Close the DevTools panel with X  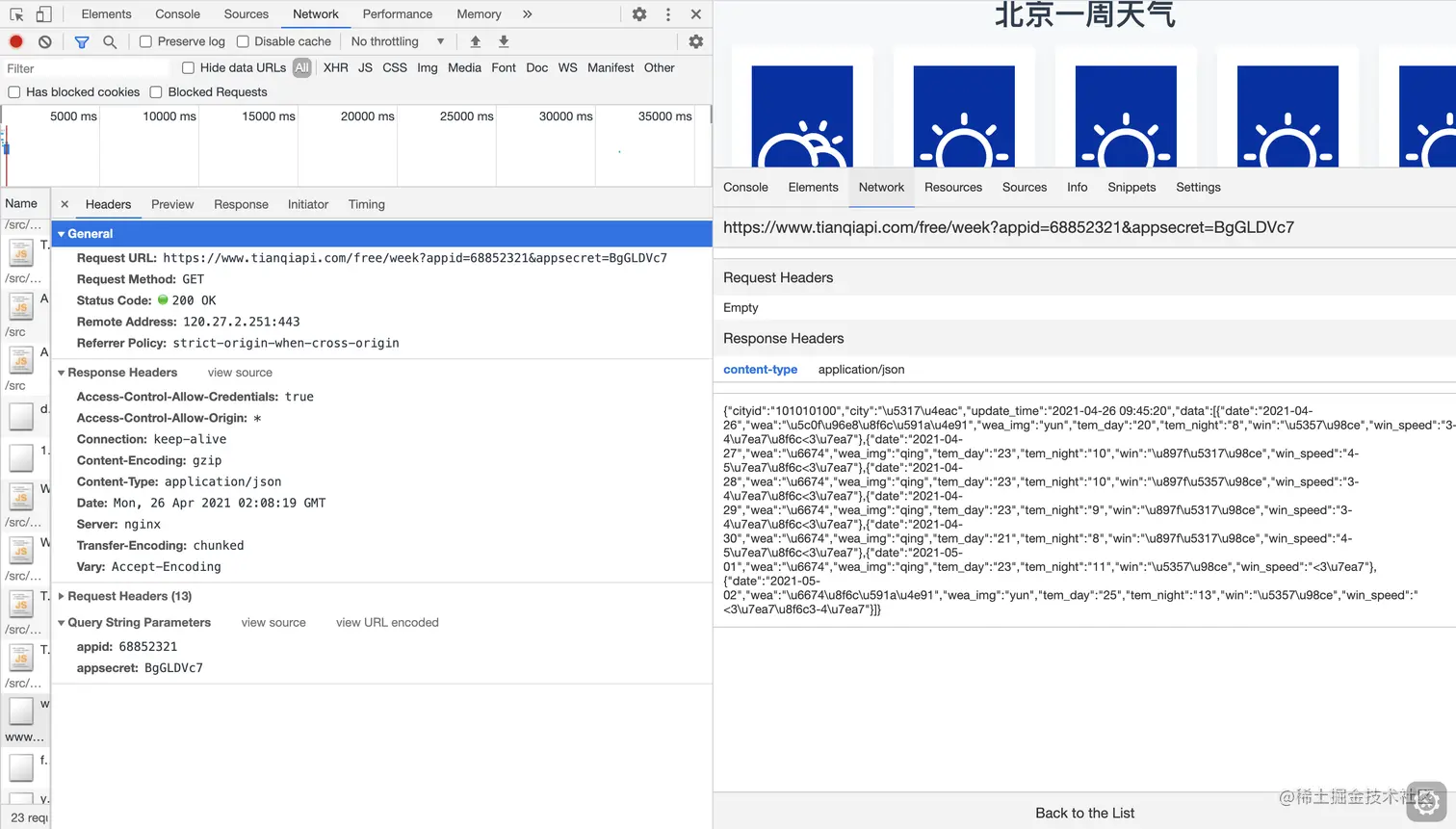coord(696,14)
